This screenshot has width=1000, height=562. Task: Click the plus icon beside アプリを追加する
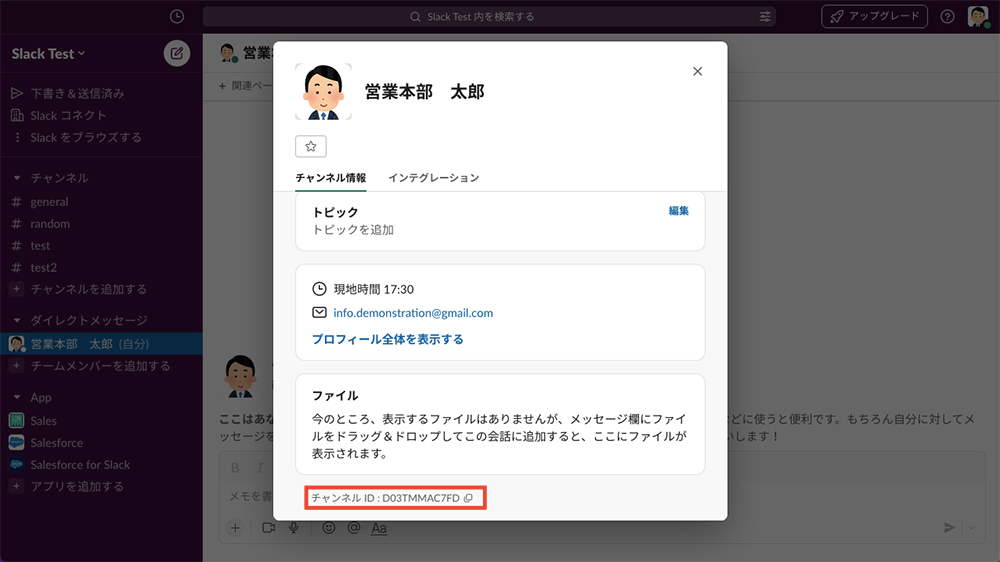(x=17, y=486)
